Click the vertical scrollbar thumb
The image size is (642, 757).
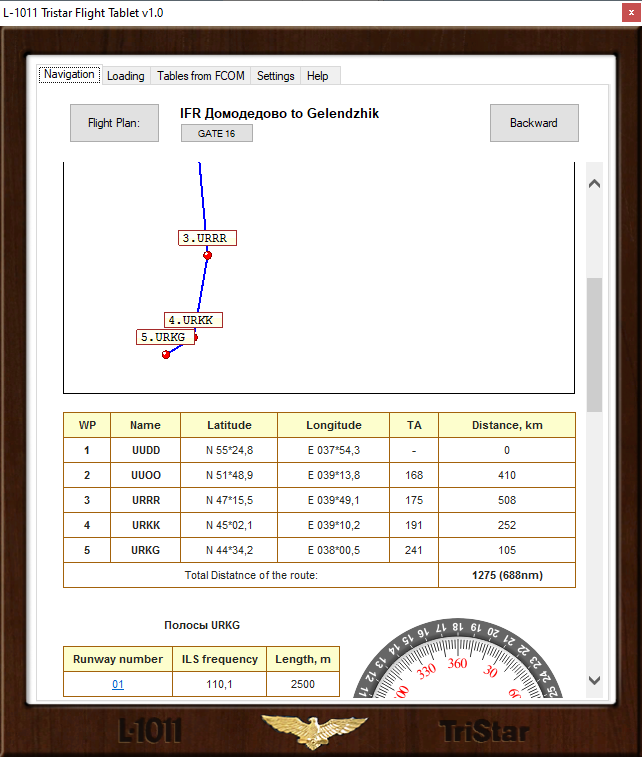(595, 345)
